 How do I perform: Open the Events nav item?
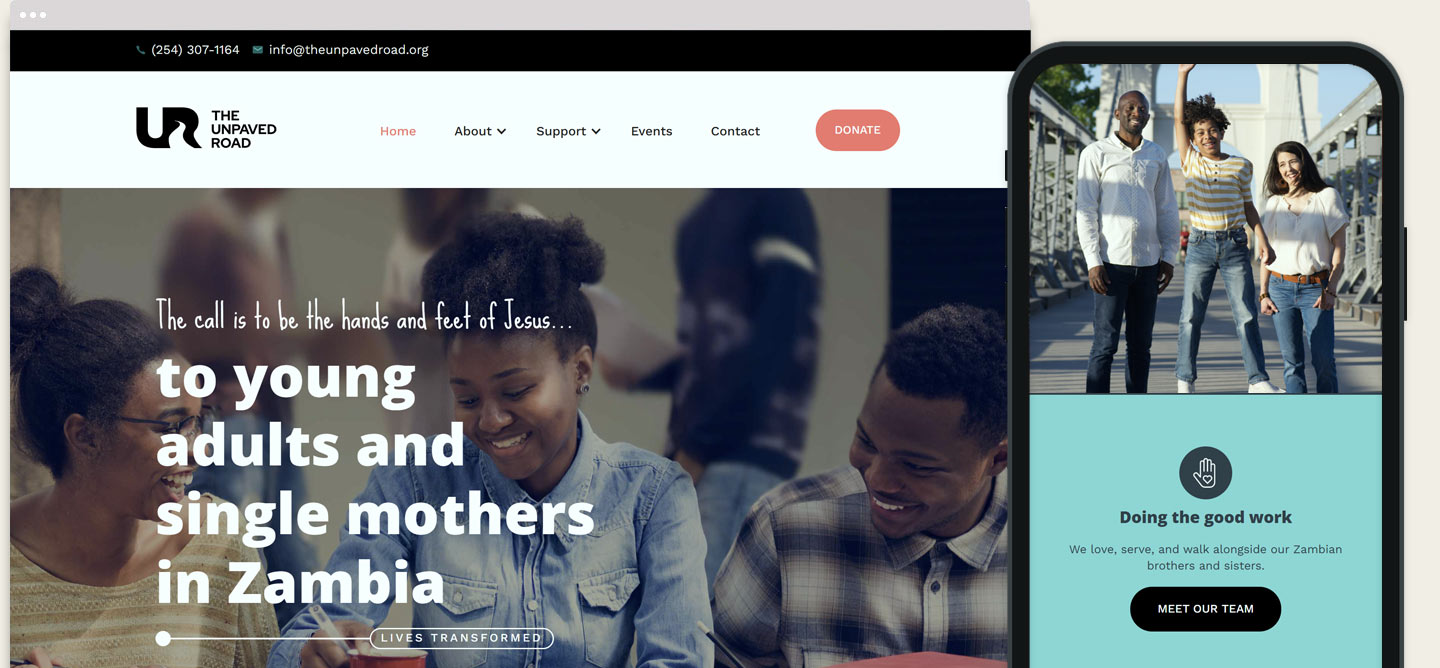651,131
